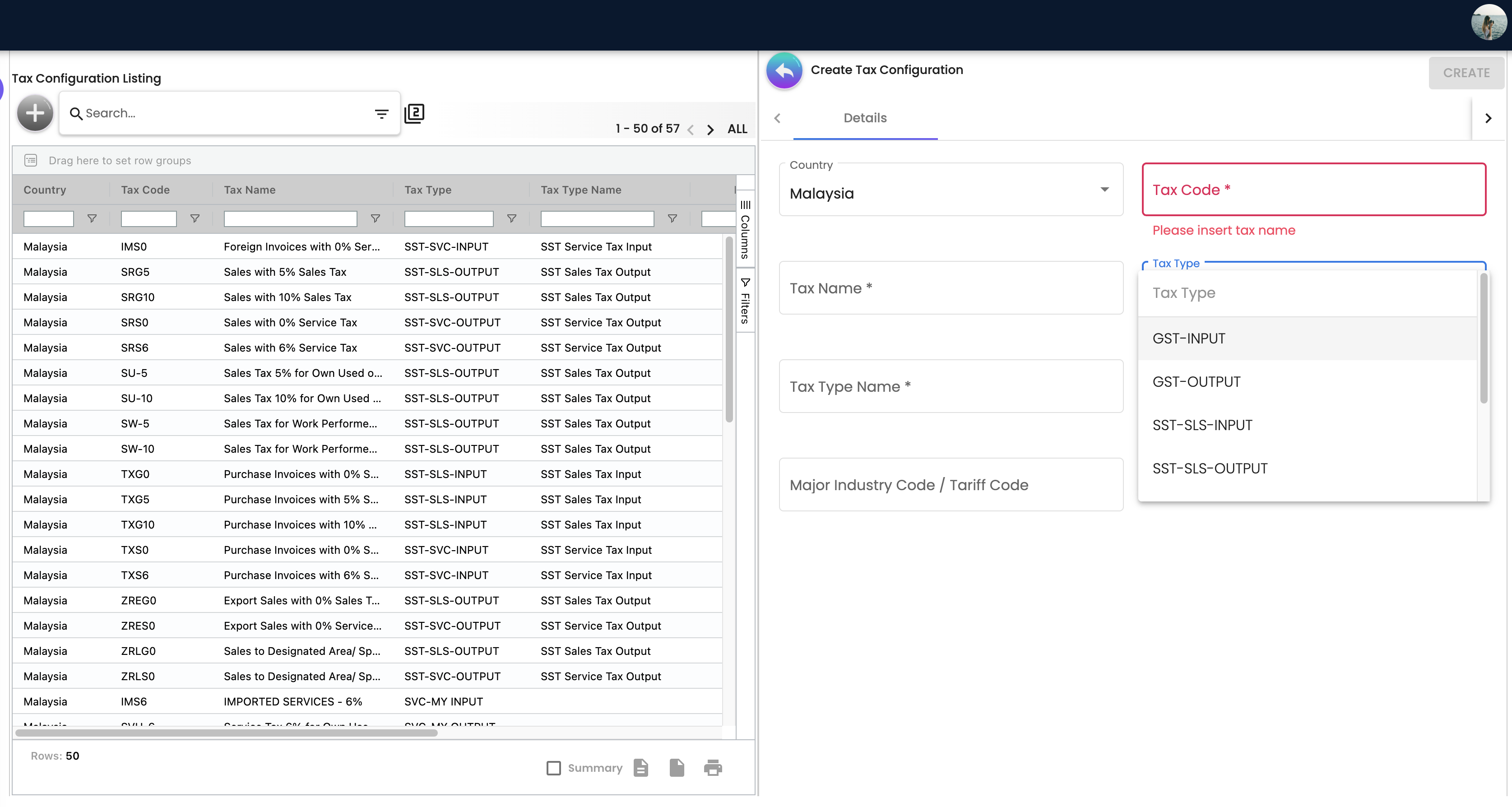Viewport: 1512px width, 807px height.
Task: Open the Filters side panel
Action: coord(745,301)
